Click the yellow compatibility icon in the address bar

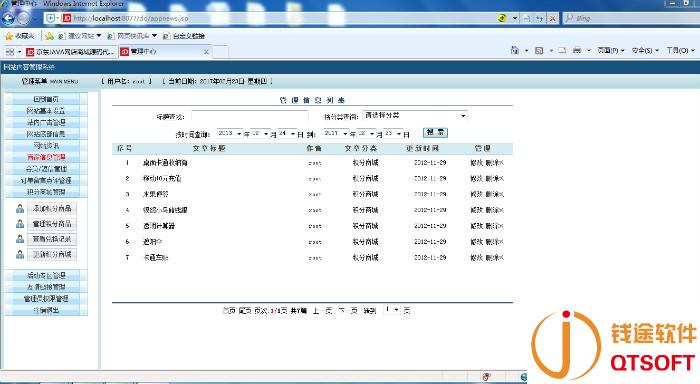click(x=502, y=18)
